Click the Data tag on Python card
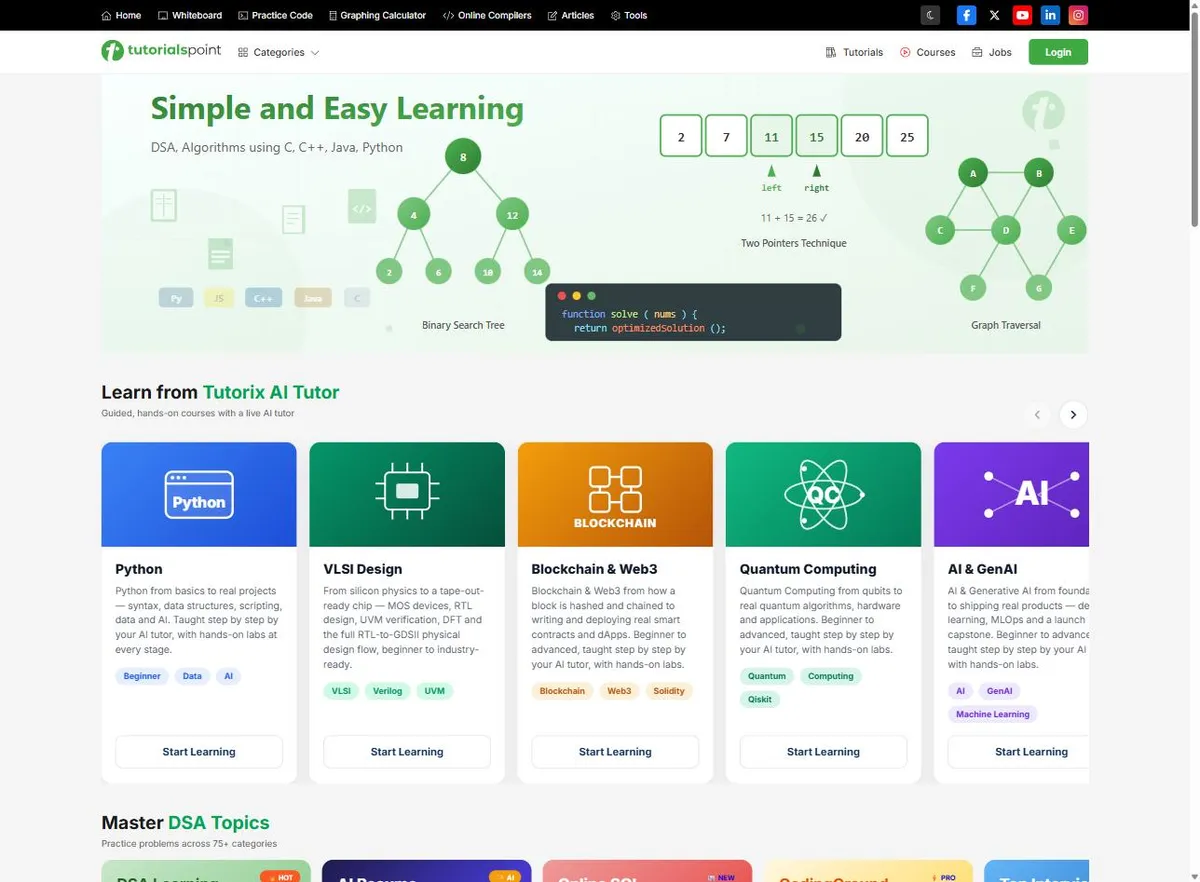1200x882 pixels. tap(192, 676)
